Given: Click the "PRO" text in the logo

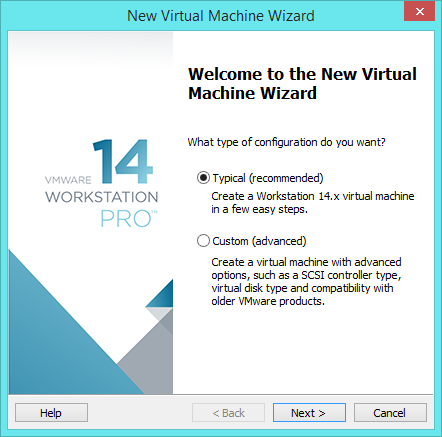Looking at the screenshot, I should point(128,219).
